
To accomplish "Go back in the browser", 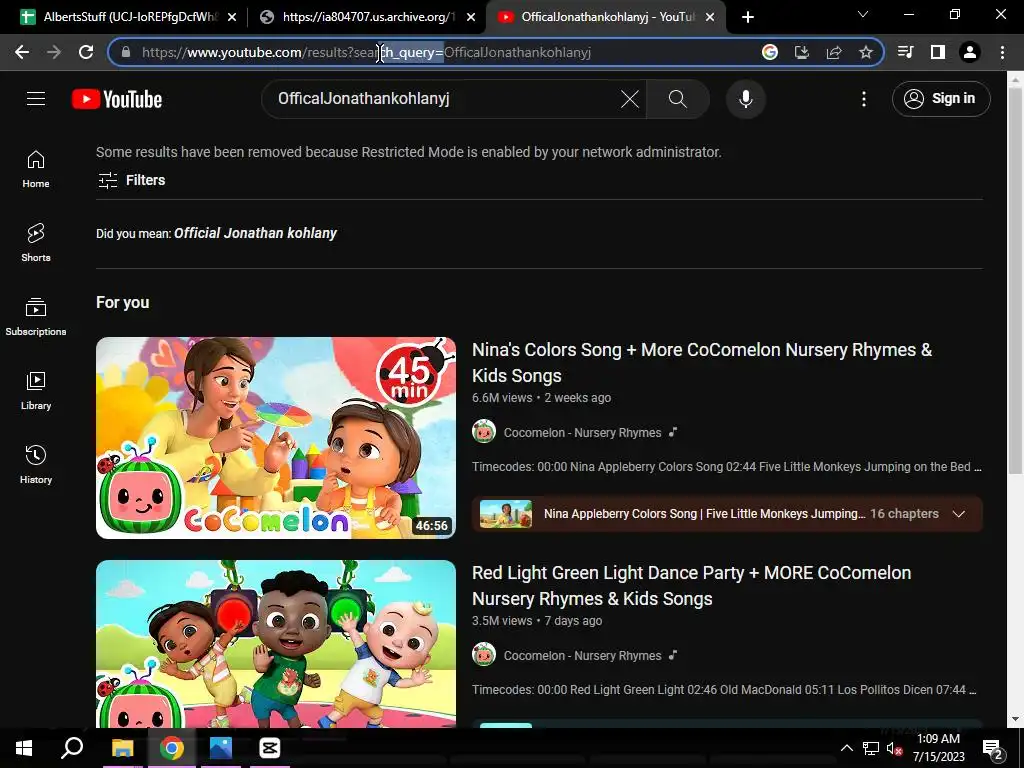I will click(22, 52).
